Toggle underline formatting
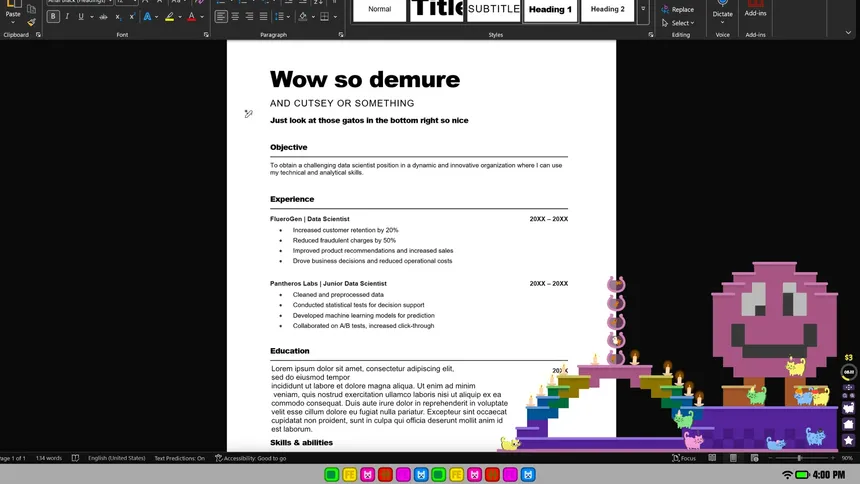 coord(81,17)
